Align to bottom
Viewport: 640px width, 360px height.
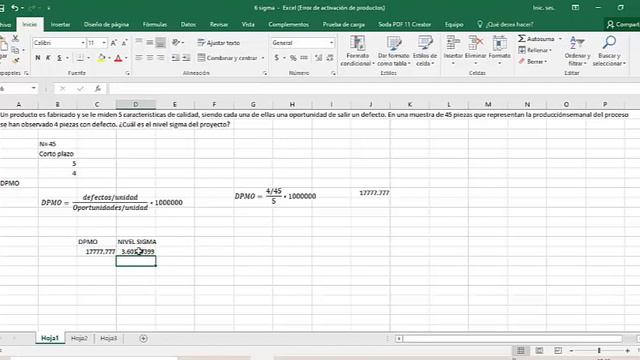[161, 42]
